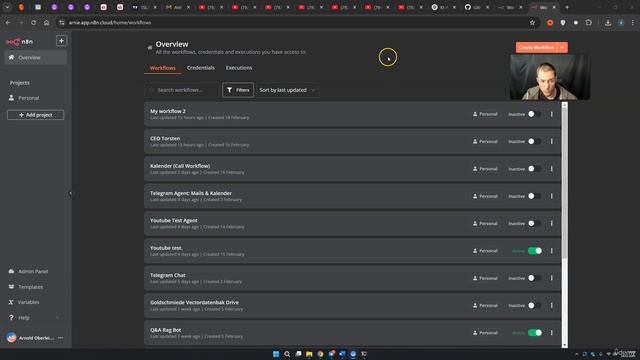
Task: Toggle Youtube Test Agent active switch
Action: [x=534, y=223]
